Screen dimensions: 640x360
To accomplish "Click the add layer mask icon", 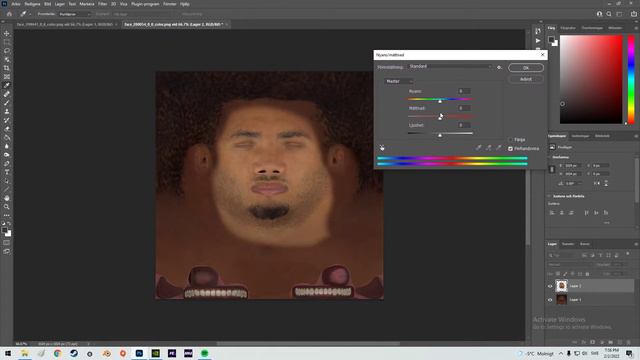I will tap(592, 342).
